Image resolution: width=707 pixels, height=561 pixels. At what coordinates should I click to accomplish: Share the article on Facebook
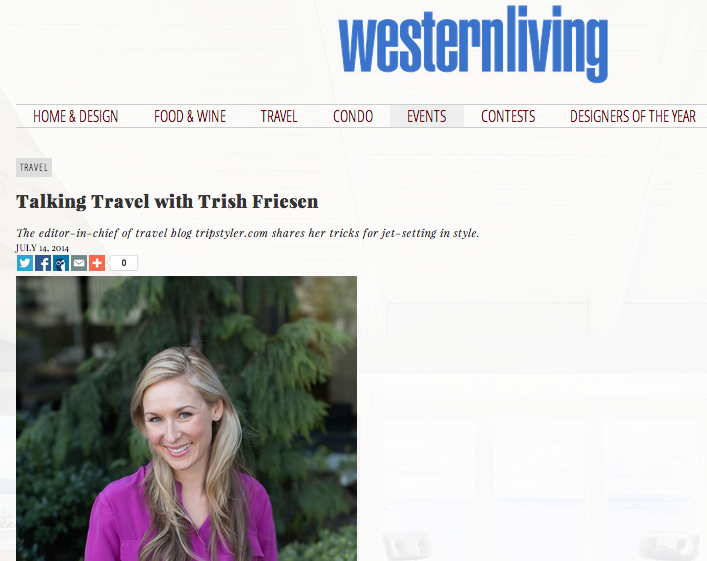pyautogui.click(x=43, y=263)
